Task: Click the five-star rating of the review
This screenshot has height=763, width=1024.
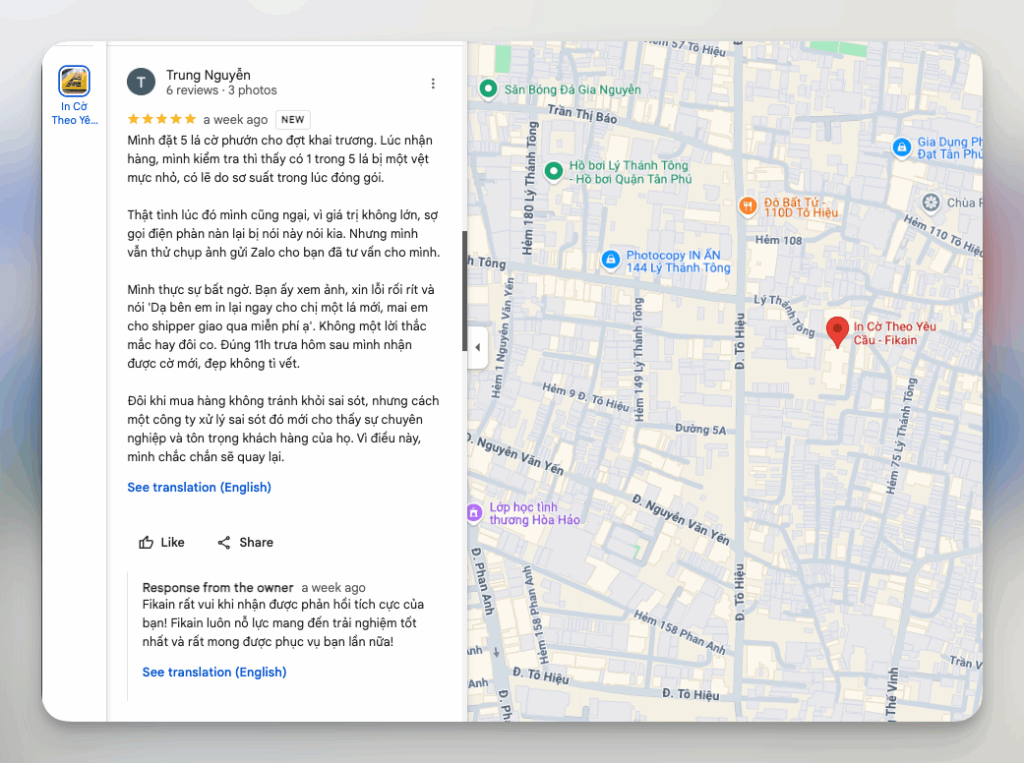Action: 161,119
